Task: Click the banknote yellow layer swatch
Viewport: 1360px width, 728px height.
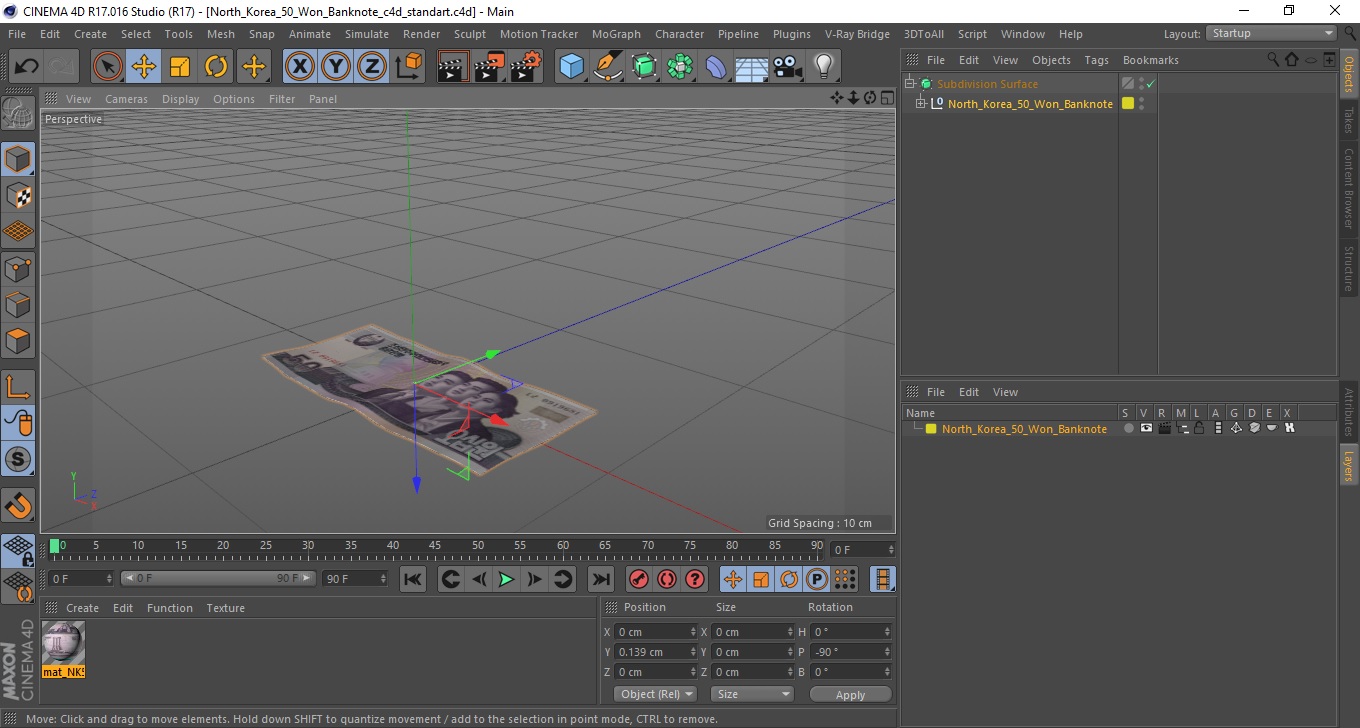Action: tap(1128, 104)
